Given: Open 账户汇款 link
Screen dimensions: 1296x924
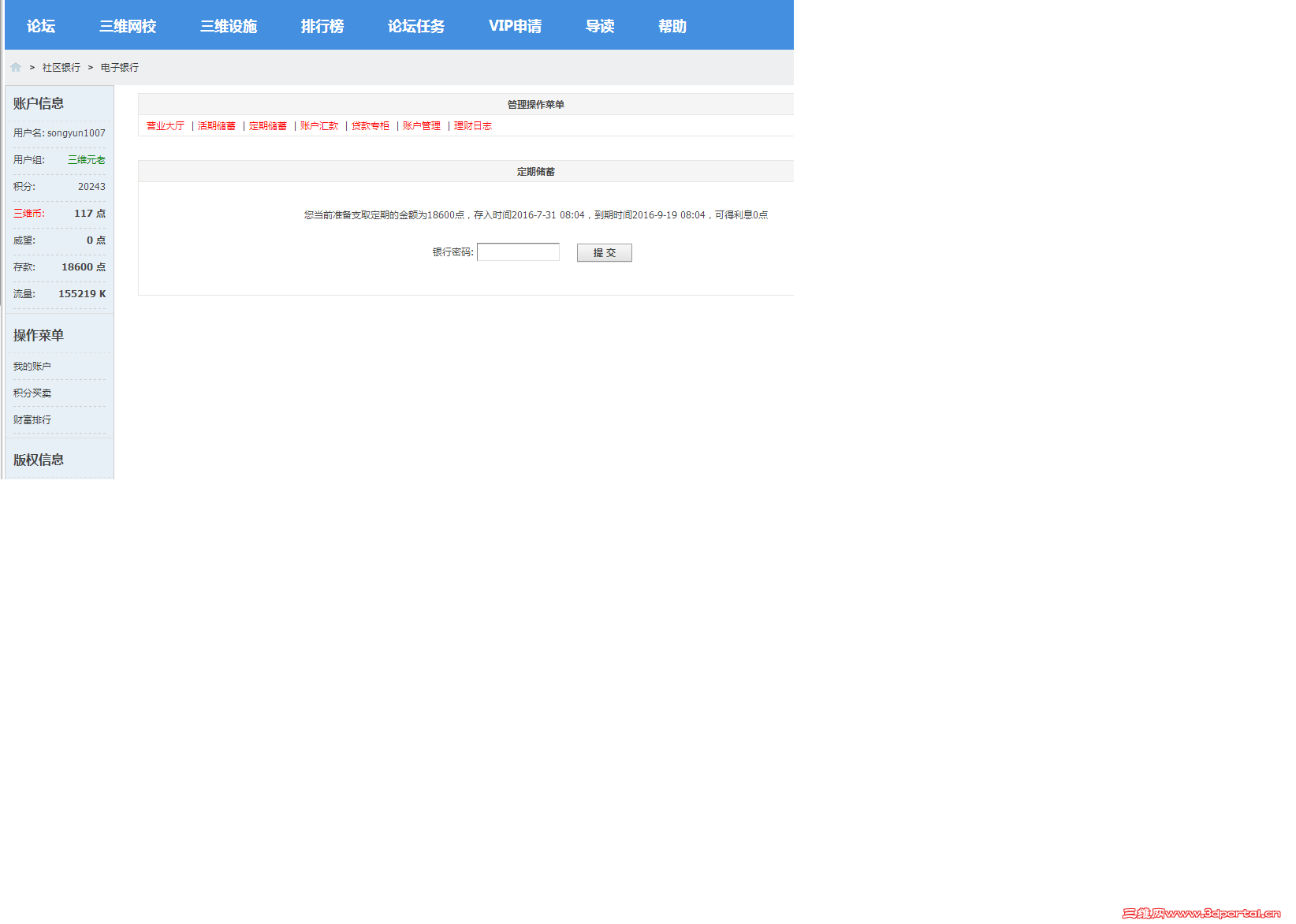Looking at the screenshot, I should pyautogui.click(x=319, y=126).
